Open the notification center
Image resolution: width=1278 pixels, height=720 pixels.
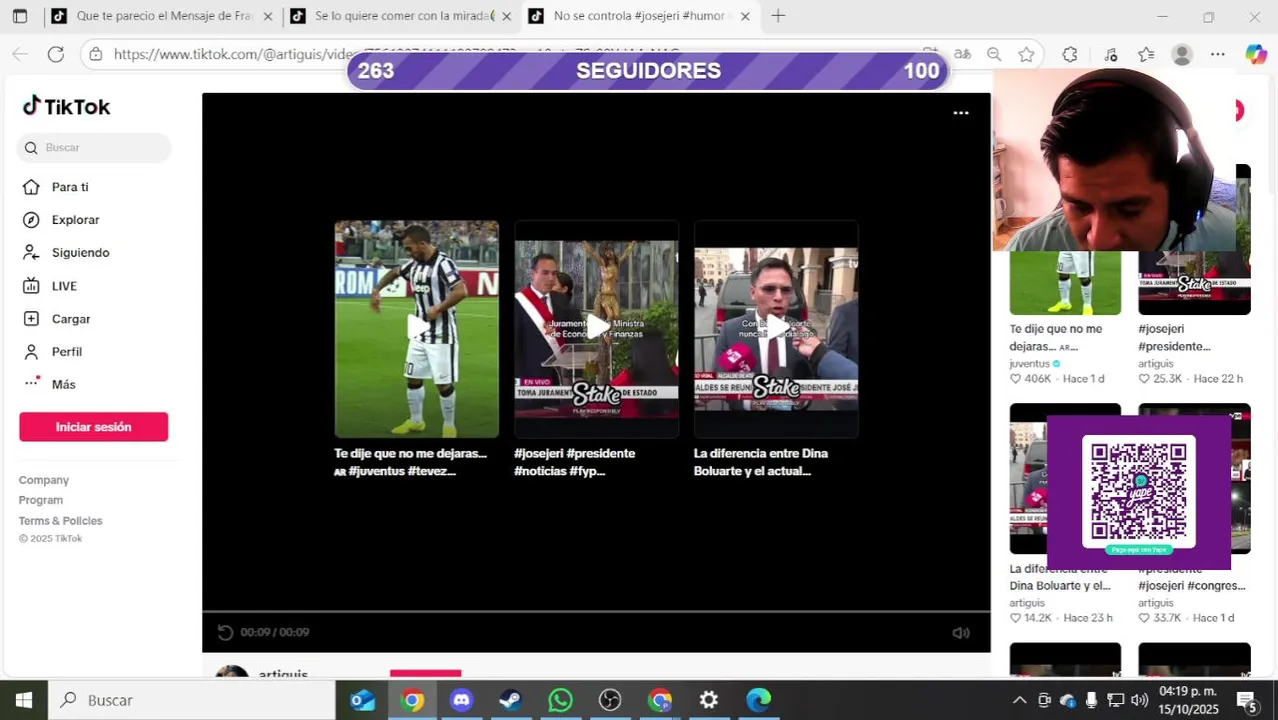pos(1248,701)
